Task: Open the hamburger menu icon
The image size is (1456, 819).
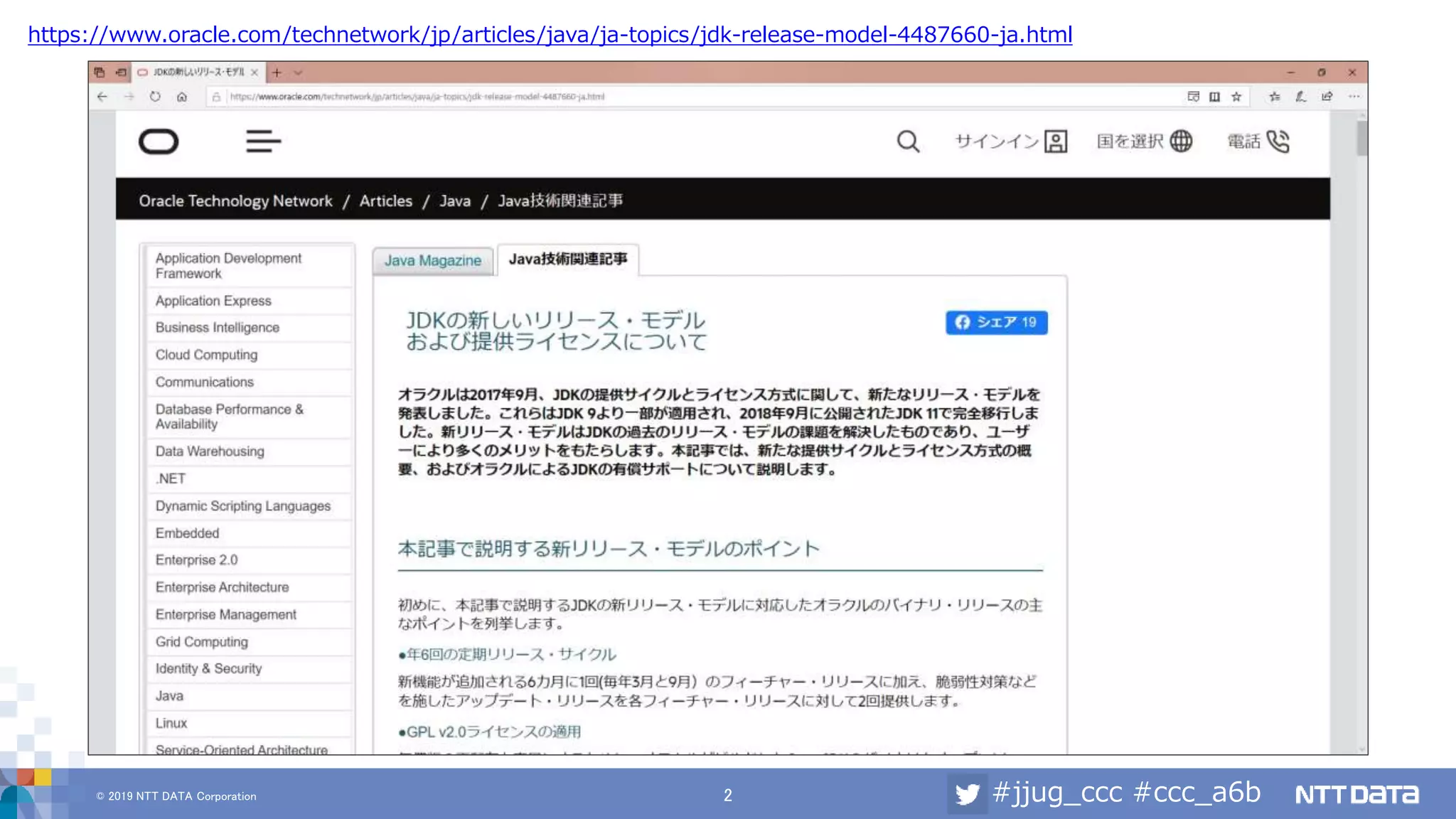Action: (x=264, y=141)
